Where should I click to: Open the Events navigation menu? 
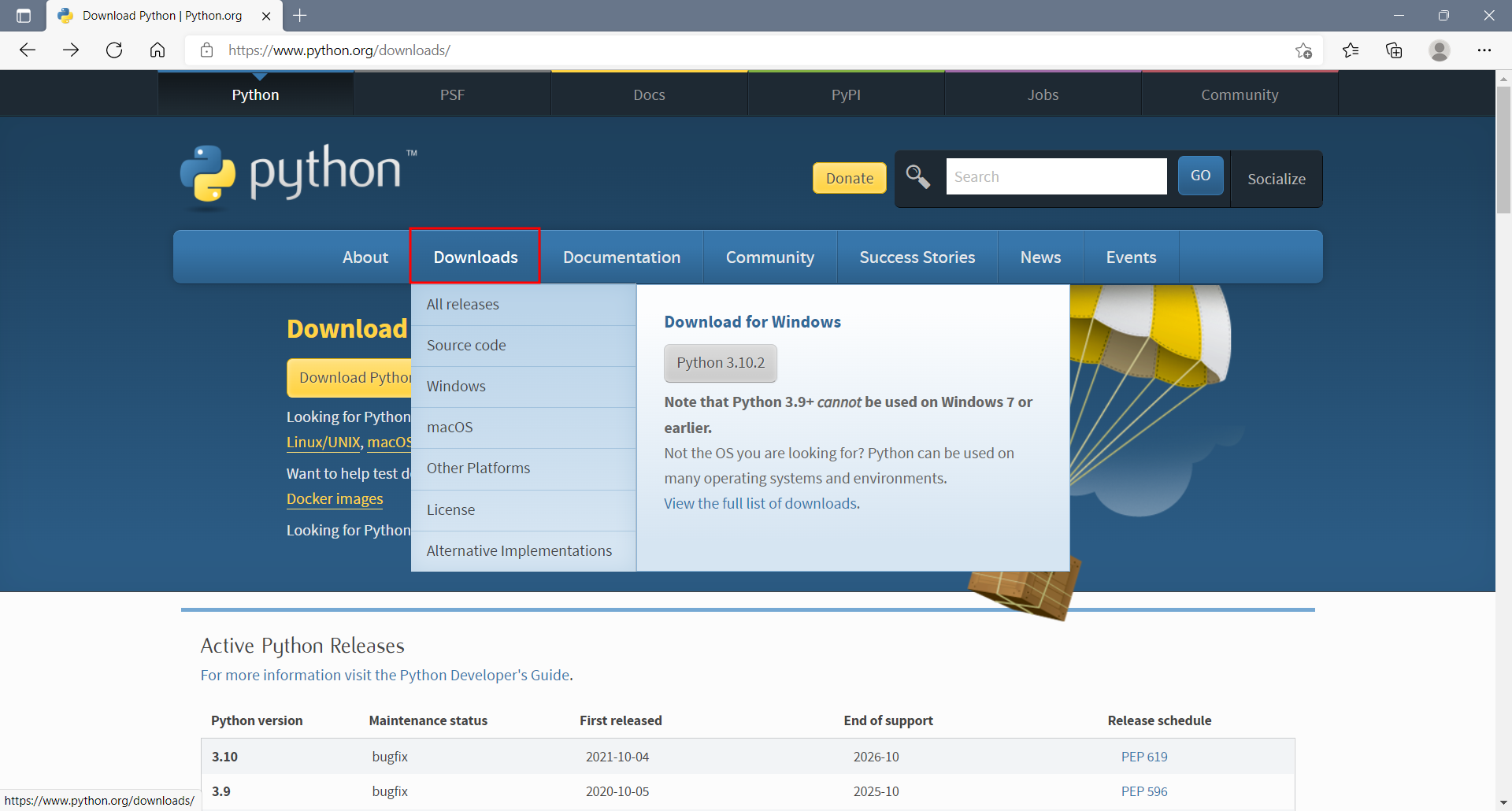click(1132, 257)
